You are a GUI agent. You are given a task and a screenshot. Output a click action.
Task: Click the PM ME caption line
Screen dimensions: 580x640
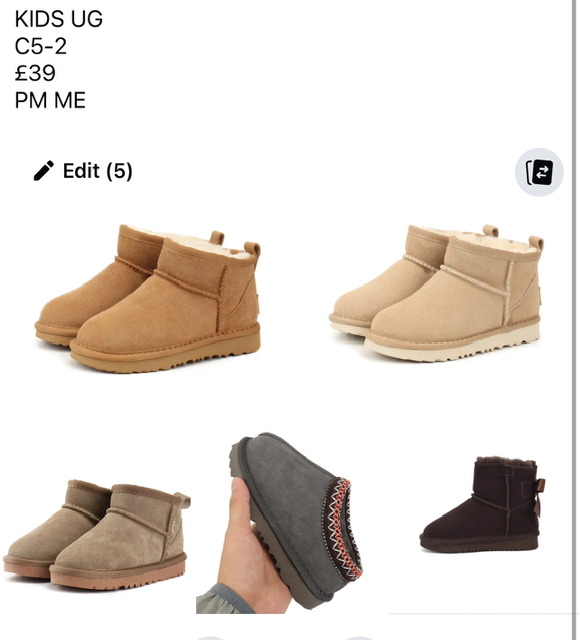coord(50,100)
